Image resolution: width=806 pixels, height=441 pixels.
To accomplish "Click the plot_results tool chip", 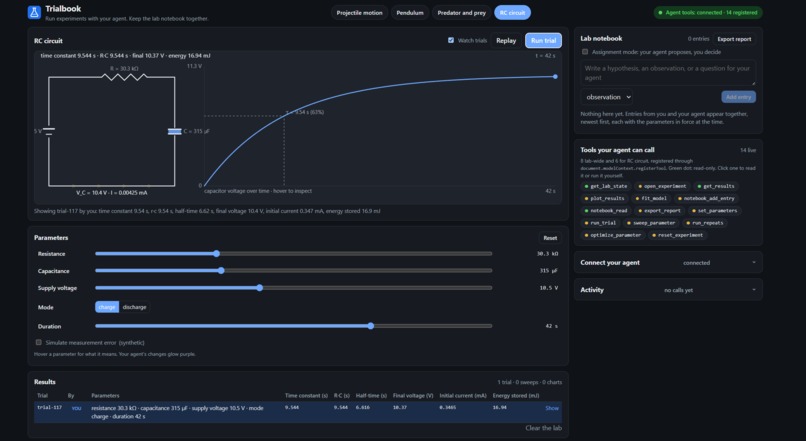I will [x=604, y=198].
